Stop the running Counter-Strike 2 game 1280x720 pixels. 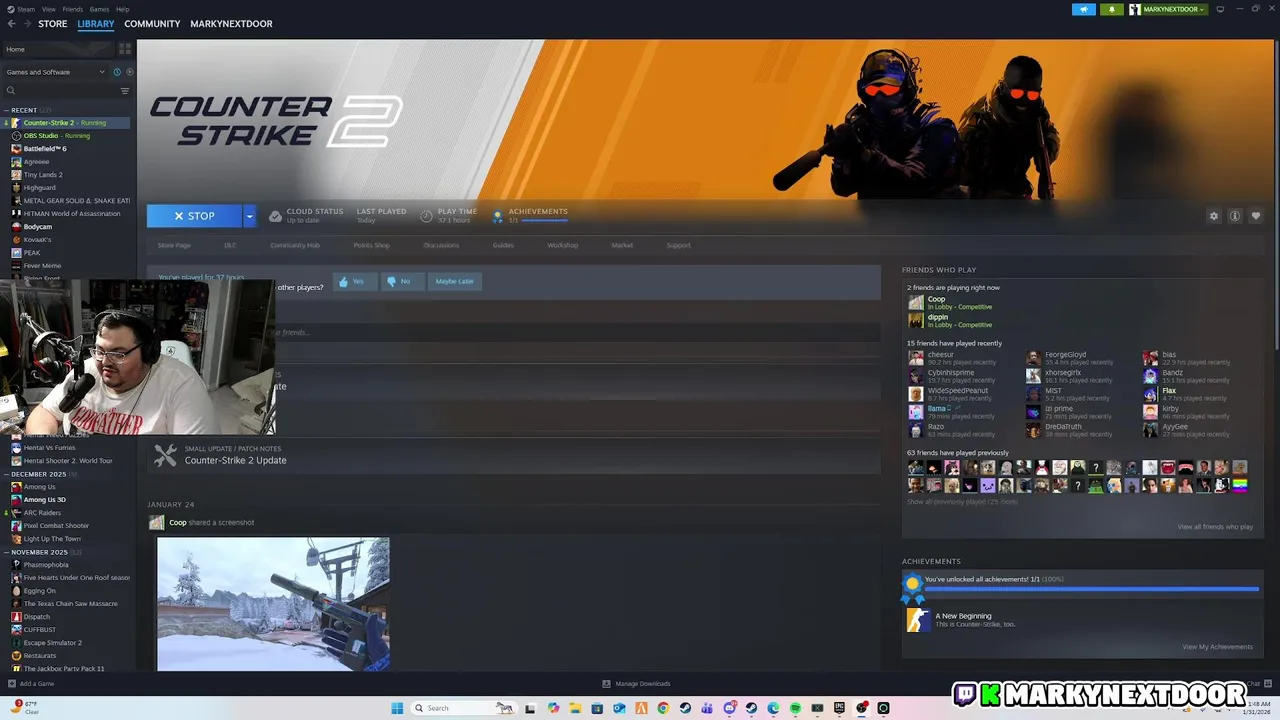click(x=194, y=216)
